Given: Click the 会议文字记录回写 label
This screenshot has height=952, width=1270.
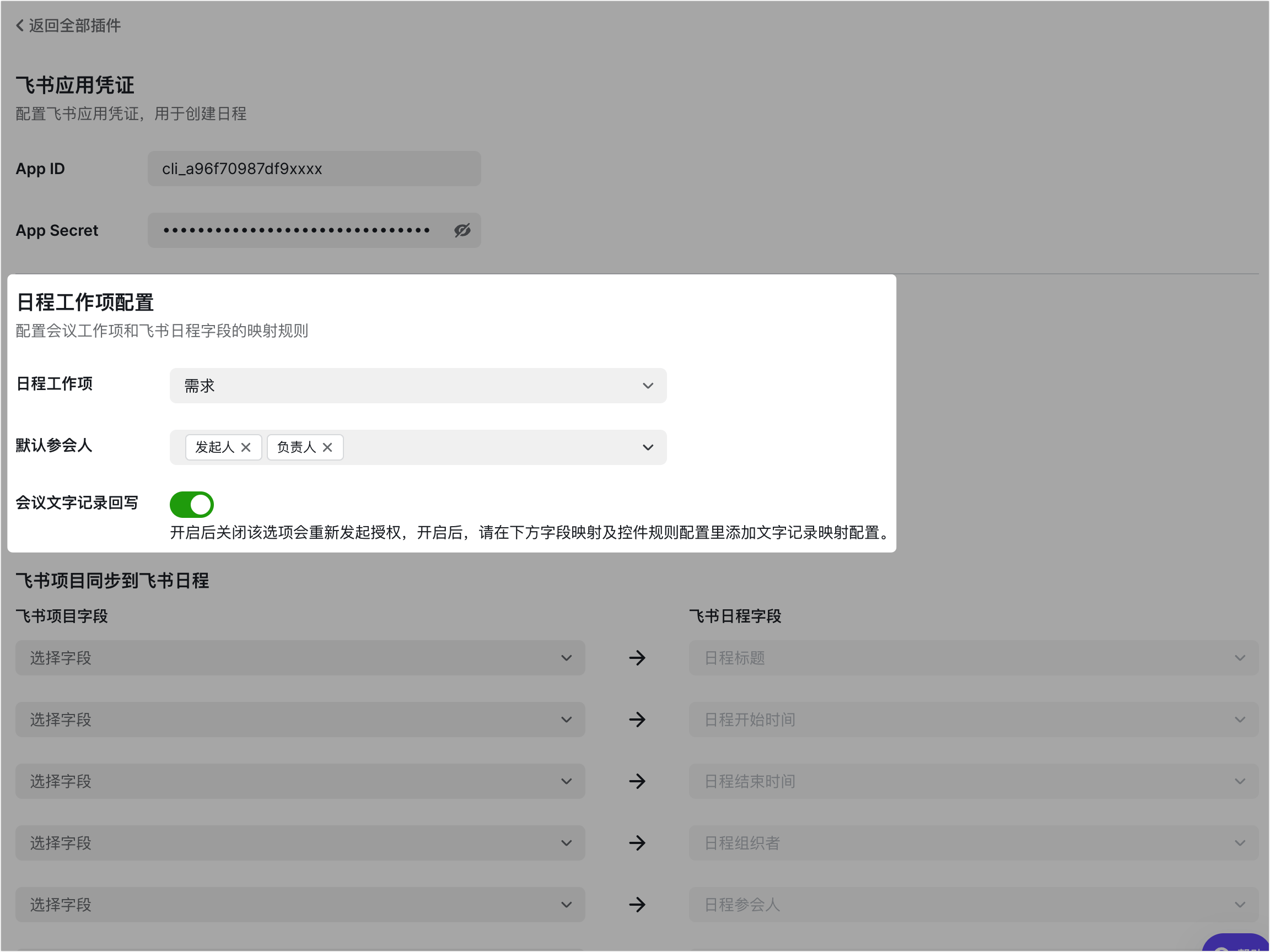Looking at the screenshot, I should (x=77, y=502).
